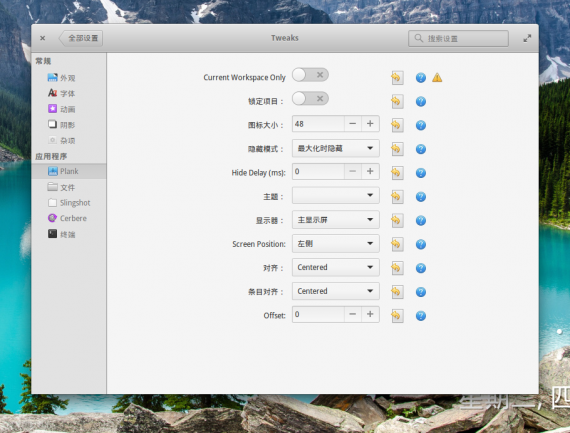The image size is (570, 433).
Task: Reset the Current Workspace Only setting
Action: (x=397, y=77)
